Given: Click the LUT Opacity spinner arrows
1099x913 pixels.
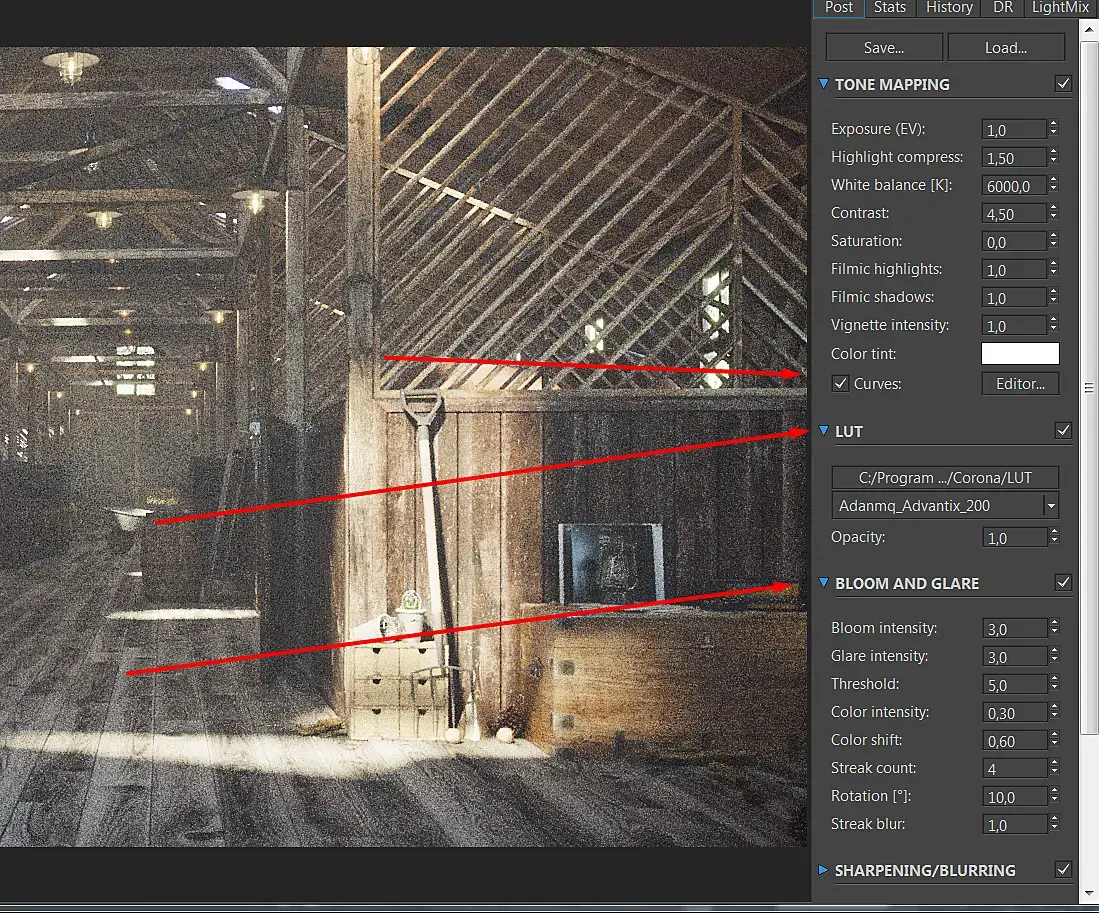Looking at the screenshot, I should (x=1053, y=536).
